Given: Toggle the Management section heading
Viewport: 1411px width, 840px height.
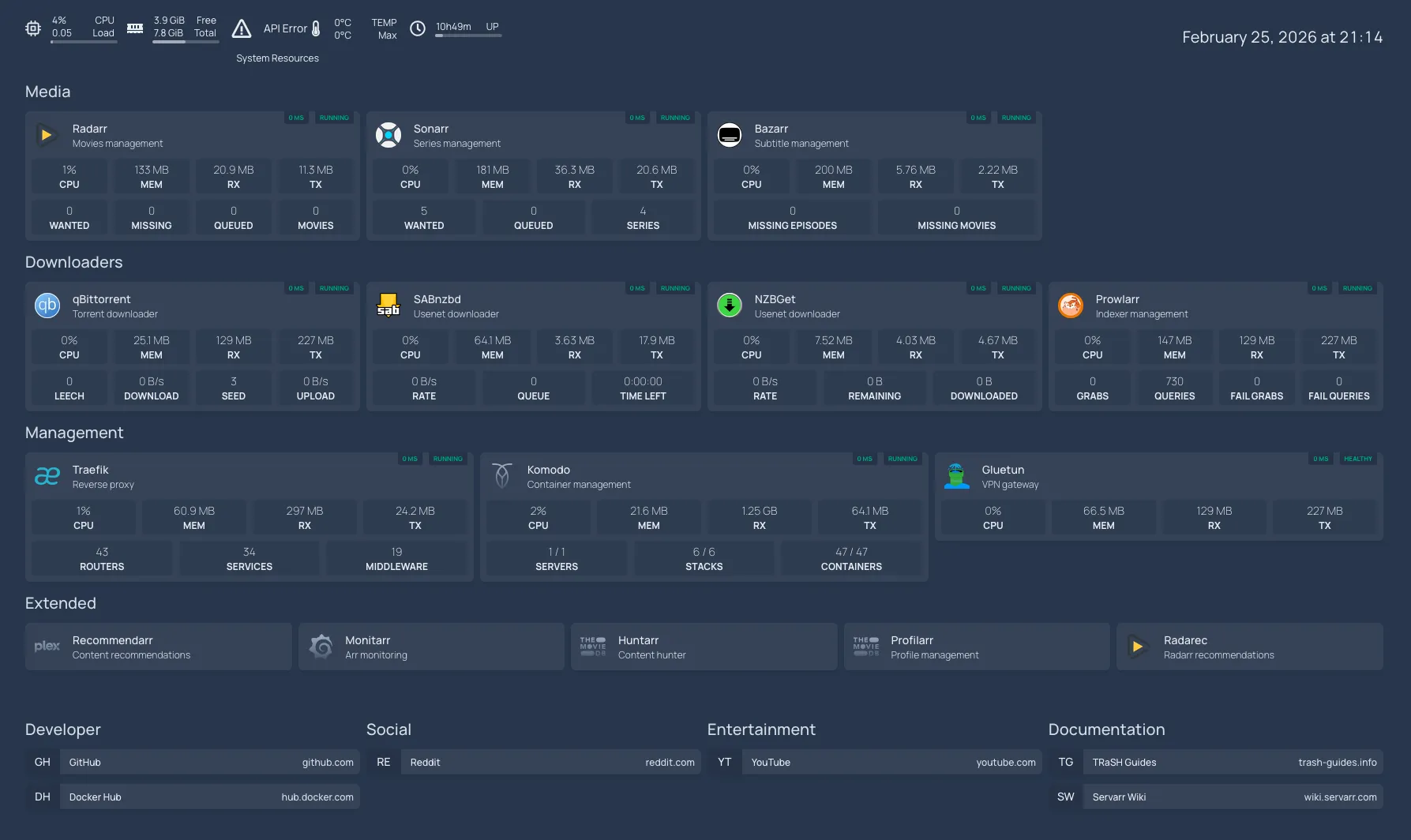Looking at the screenshot, I should (73, 433).
